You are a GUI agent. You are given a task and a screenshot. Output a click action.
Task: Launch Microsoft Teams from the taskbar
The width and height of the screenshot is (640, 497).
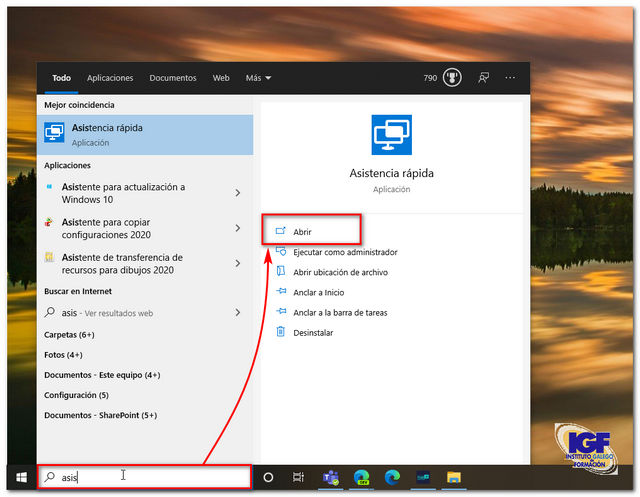(x=328, y=477)
